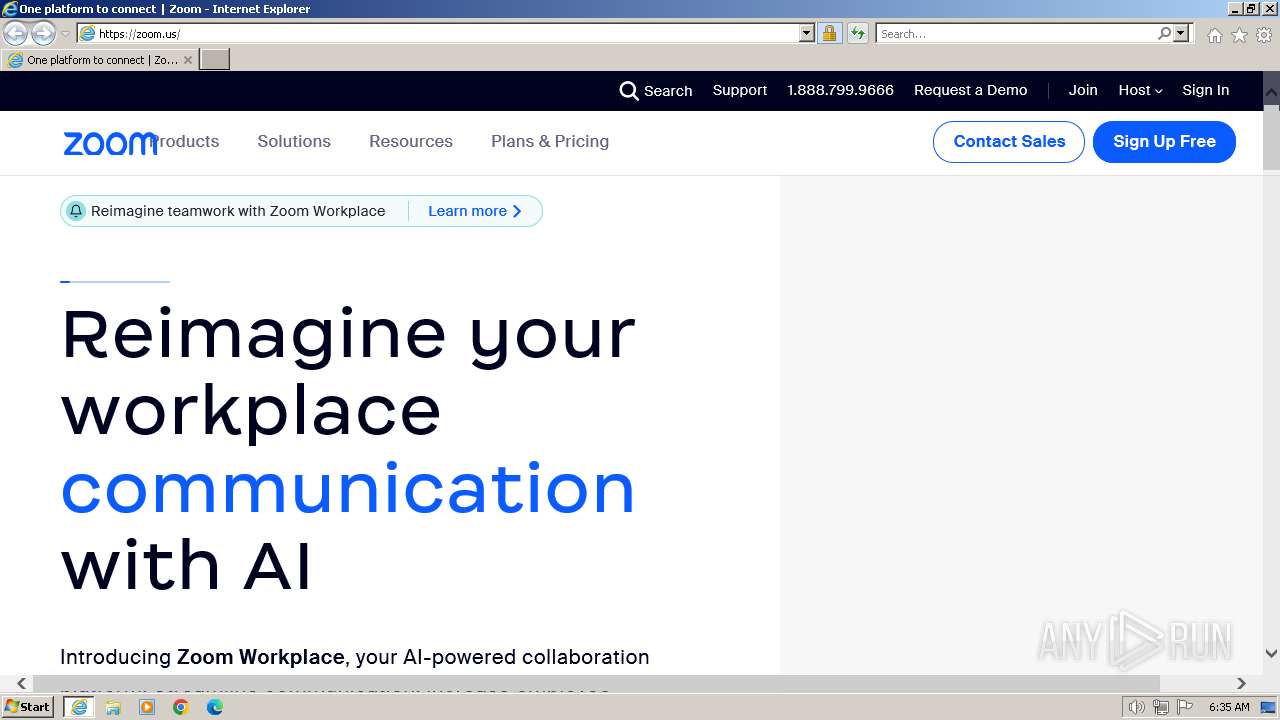
Task: Click the network tray icon
Action: [1161, 707]
